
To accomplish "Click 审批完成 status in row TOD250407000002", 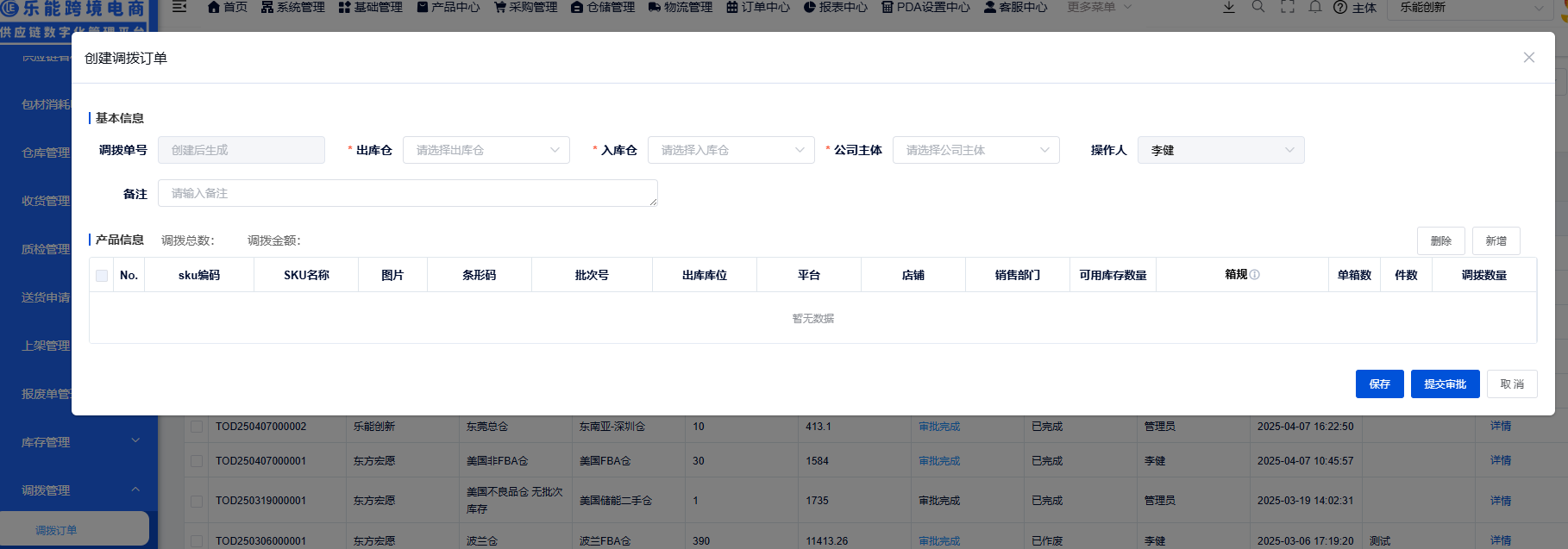I will pyautogui.click(x=939, y=427).
